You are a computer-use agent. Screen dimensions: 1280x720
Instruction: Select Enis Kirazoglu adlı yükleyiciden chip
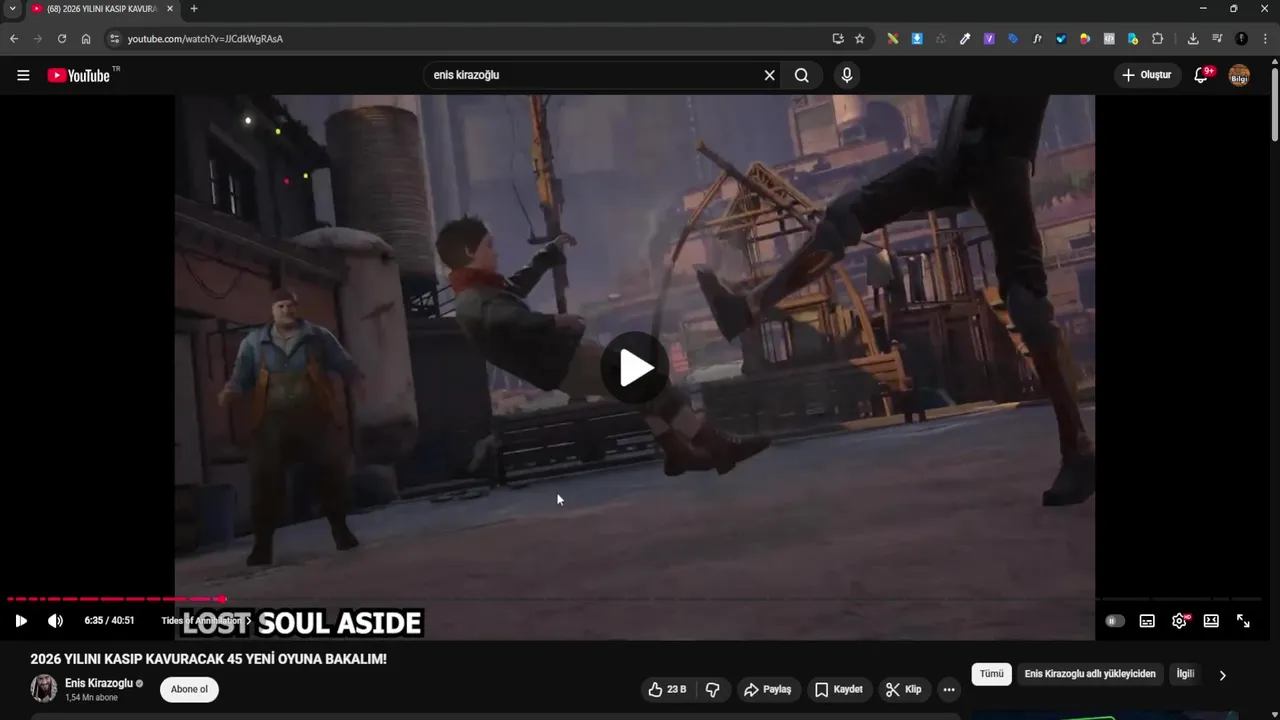(x=1090, y=674)
